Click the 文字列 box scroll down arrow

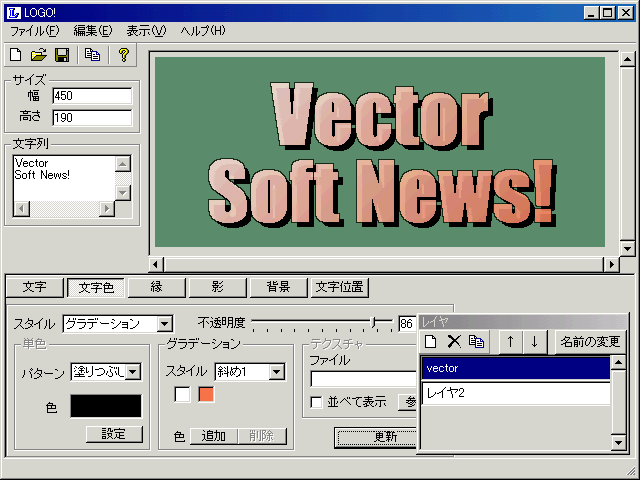coord(123,192)
